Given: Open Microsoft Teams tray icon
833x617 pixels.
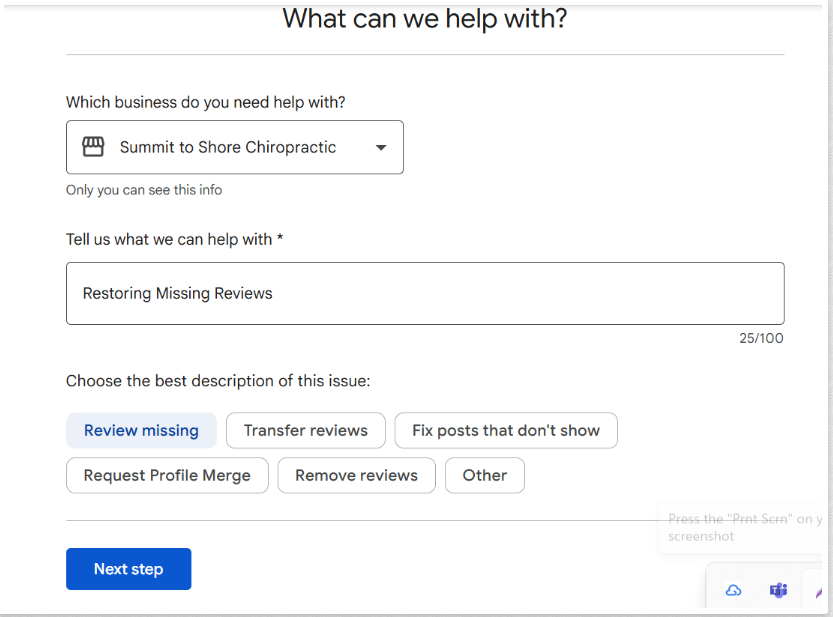Looking at the screenshot, I should point(778,590).
